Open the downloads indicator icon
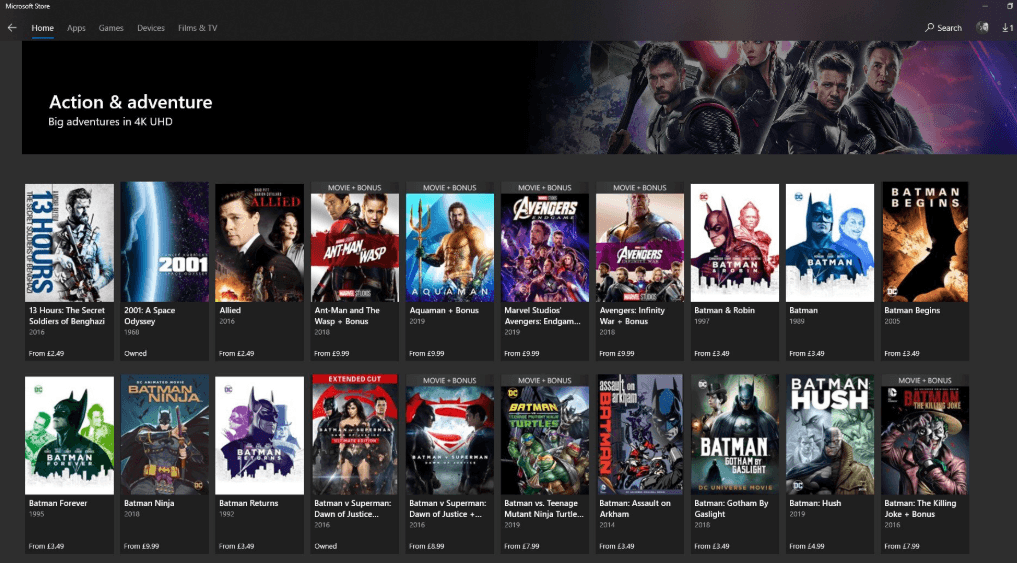Viewport: 1017px width, 563px height. pyautogui.click(x=1007, y=28)
